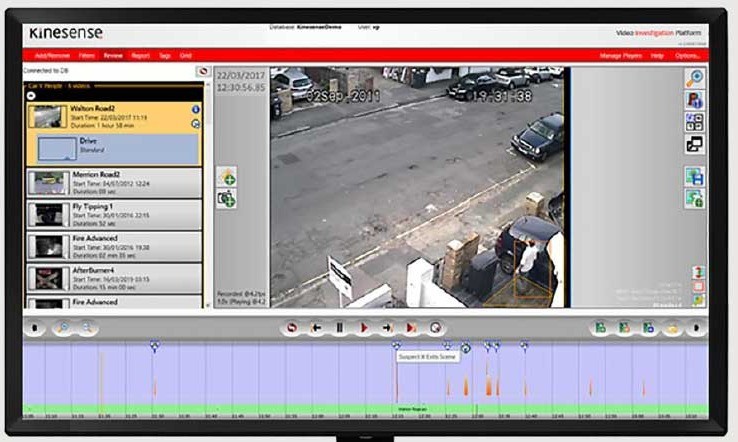Click the magnifier zoom icon beside the video

pyautogui.click(x=695, y=78)
